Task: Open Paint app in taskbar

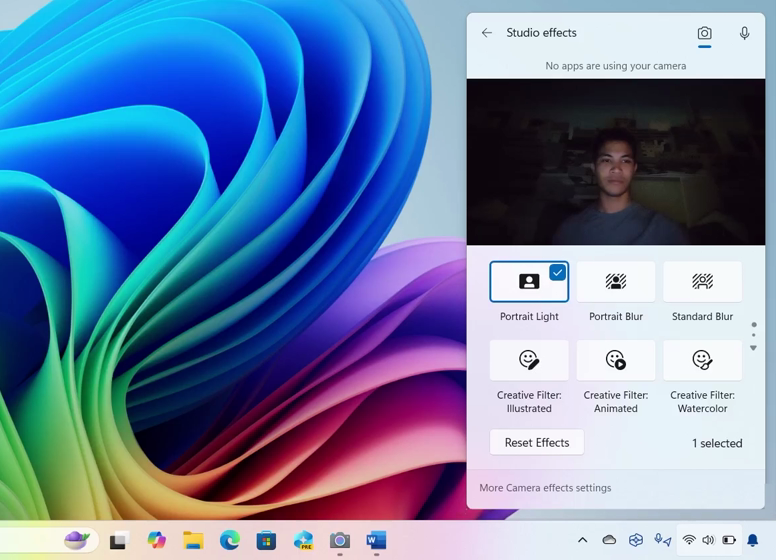Action: click(x=303, y=540)
